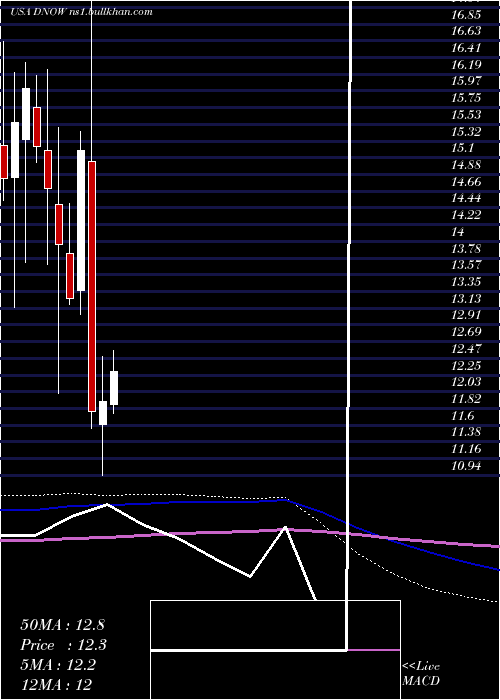The height and width of the screenshot is (700, 500).
Task: Click the 15.97 price axis label
Action: click(466, 81)
